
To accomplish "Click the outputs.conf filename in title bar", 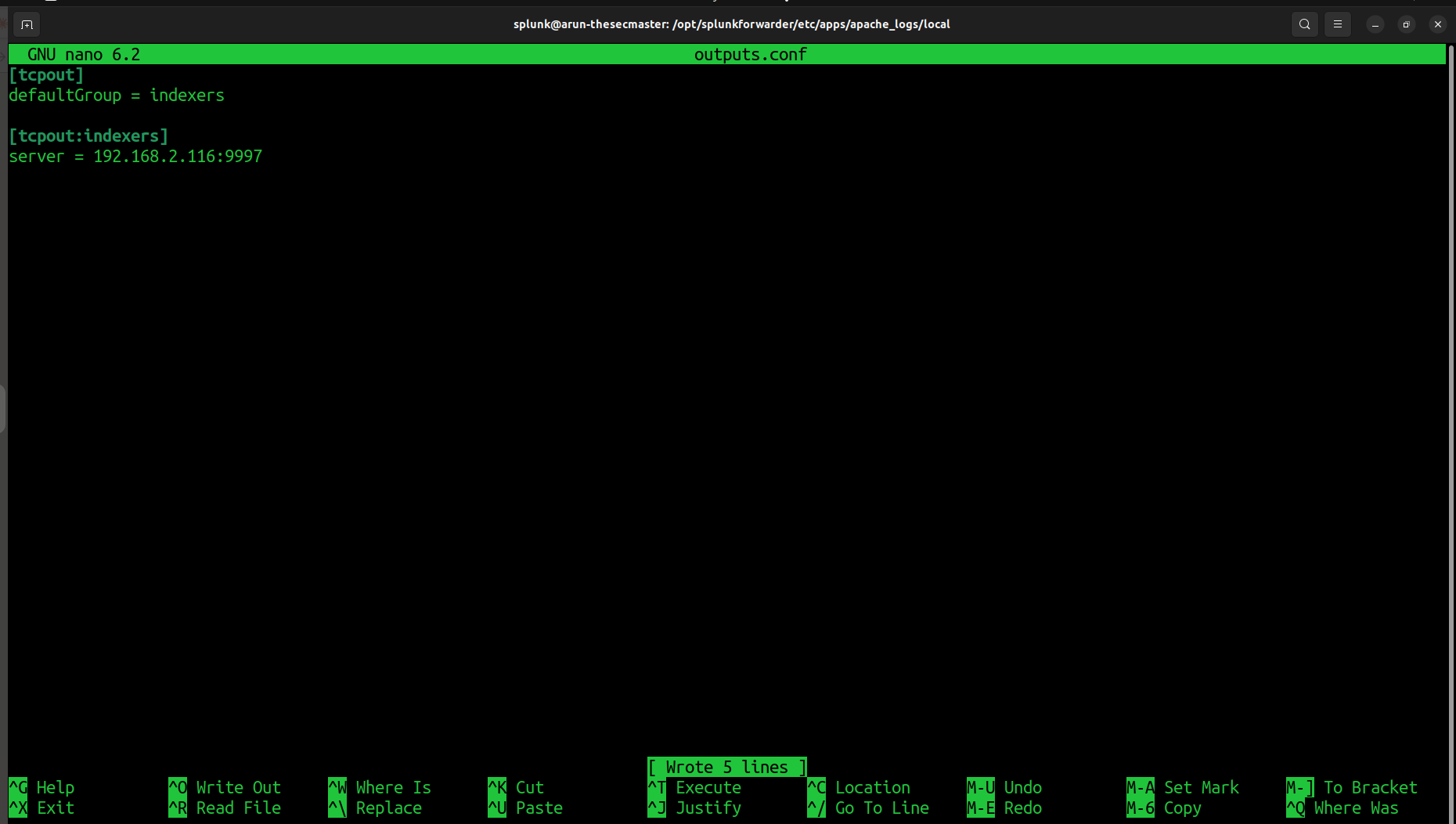I will click(x=750, y=55).
